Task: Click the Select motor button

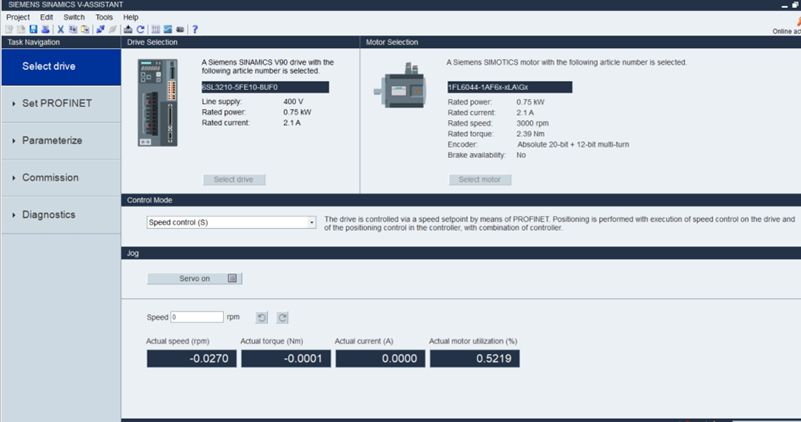Action: pyautogui.click(x=480, y=179)
